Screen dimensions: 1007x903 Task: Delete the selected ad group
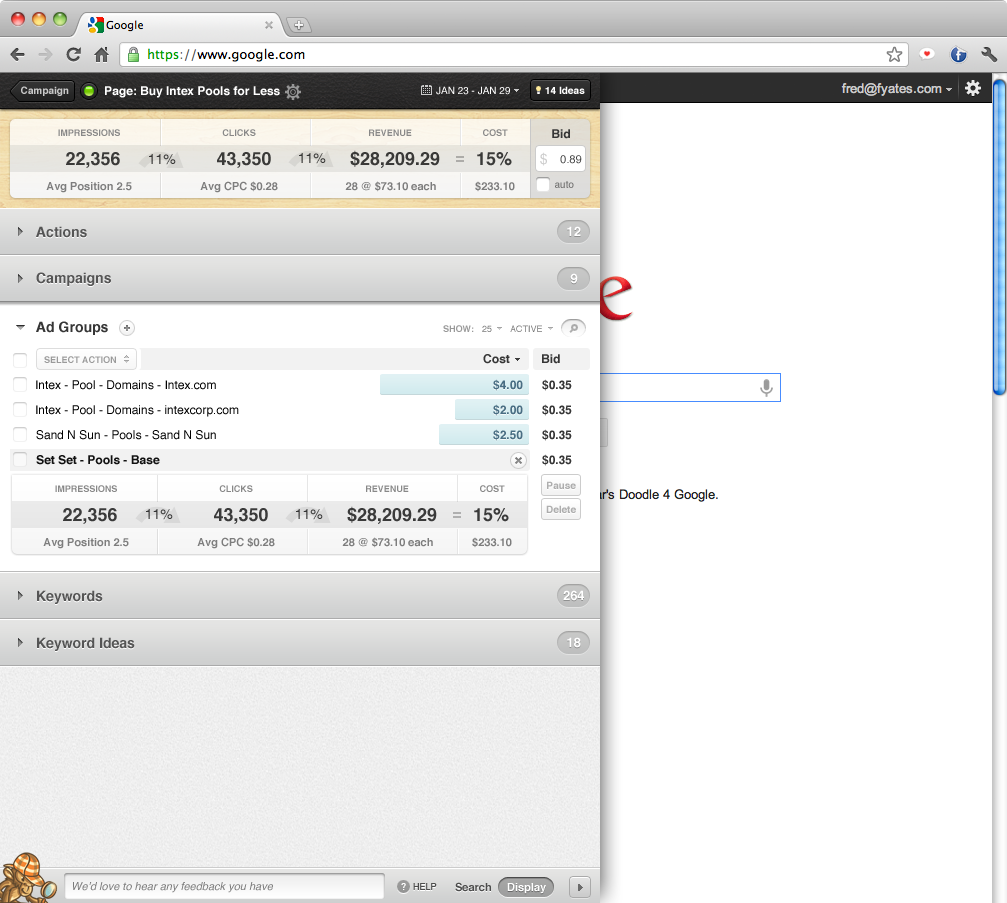pos(561,509)
